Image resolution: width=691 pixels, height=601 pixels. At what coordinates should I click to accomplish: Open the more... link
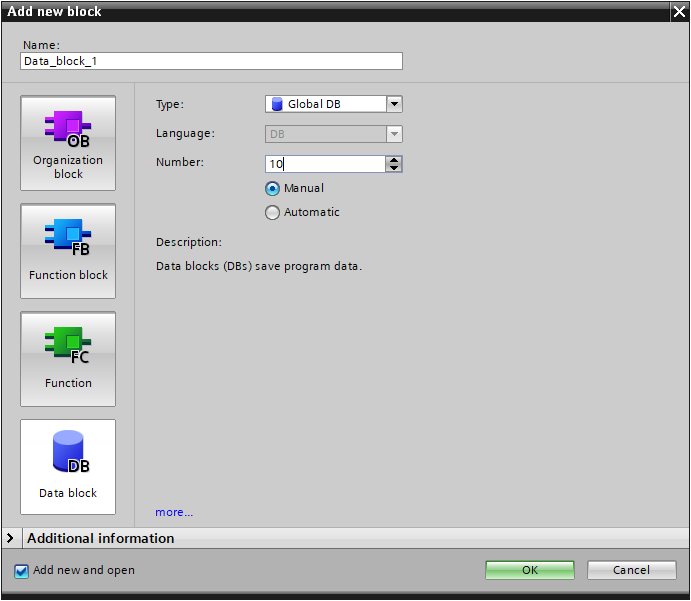(174, 512)
